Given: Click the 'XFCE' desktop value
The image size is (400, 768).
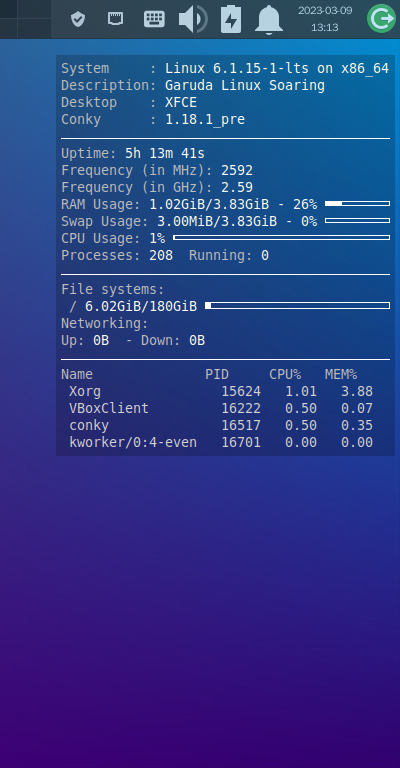Looking at the screenshot, I should pyautogui.click(x=181, y=103).
